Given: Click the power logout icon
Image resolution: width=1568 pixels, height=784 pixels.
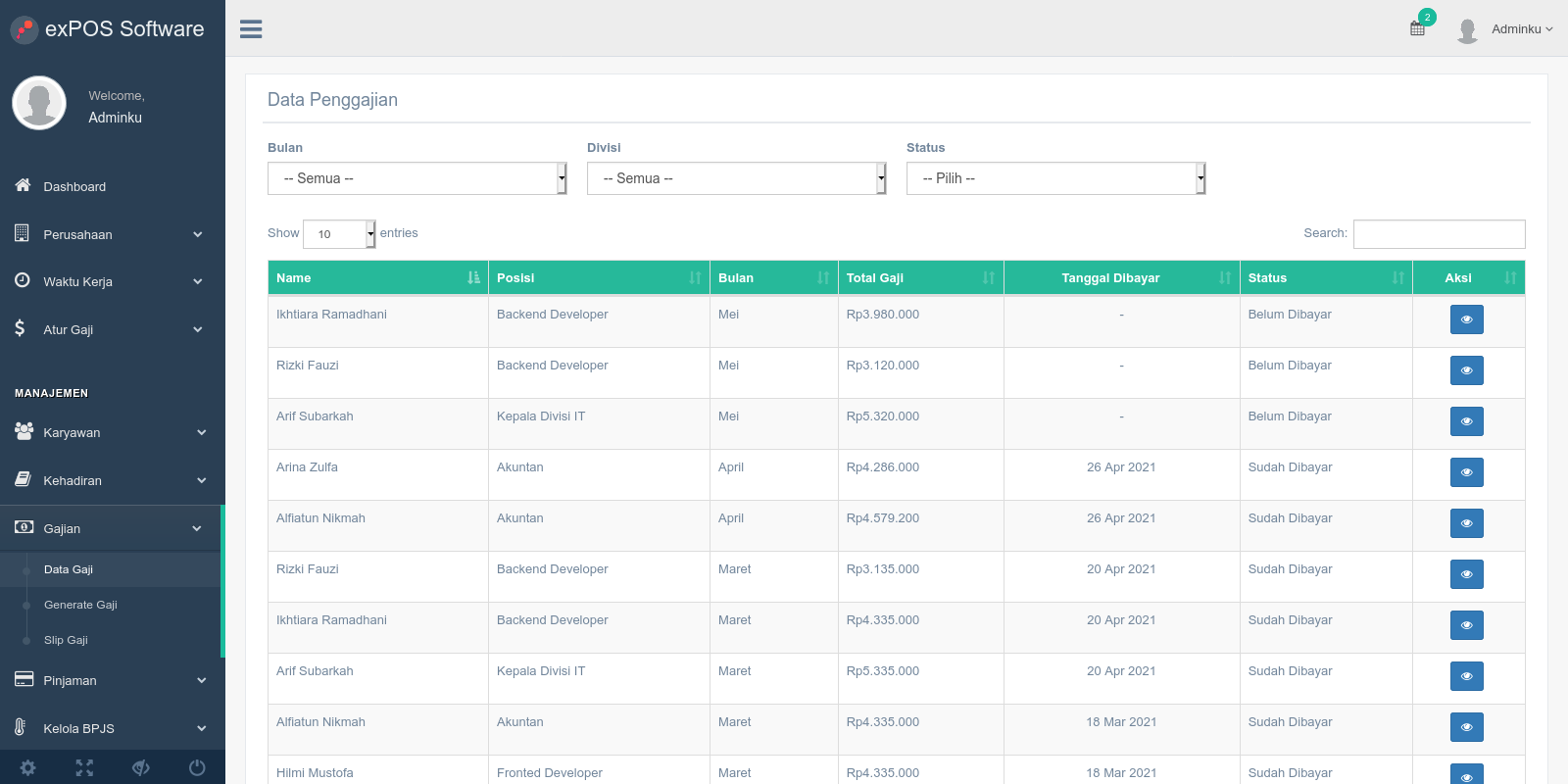Looking at the screenshot, I should [x=197, y=767].
